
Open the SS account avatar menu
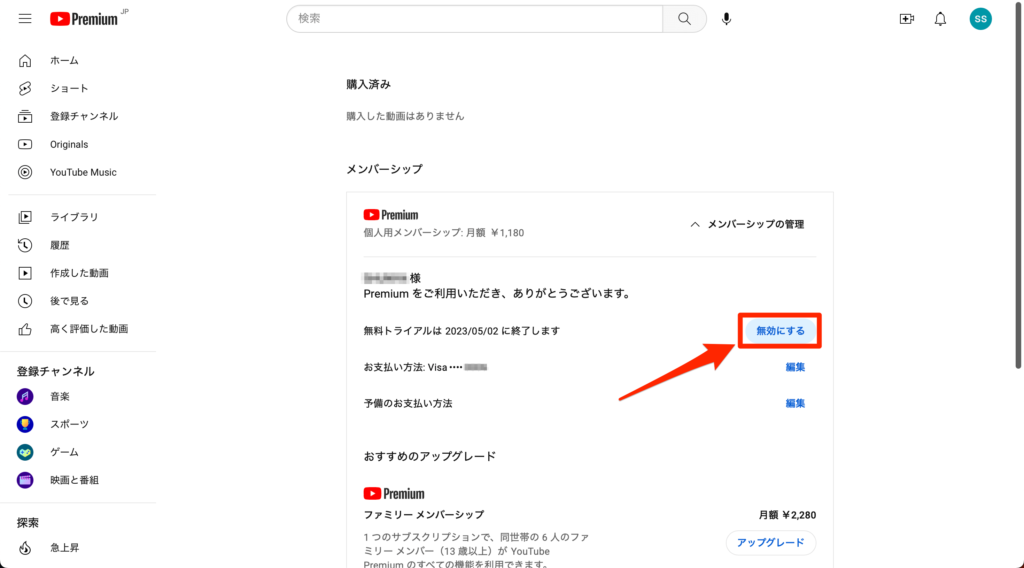980,19
